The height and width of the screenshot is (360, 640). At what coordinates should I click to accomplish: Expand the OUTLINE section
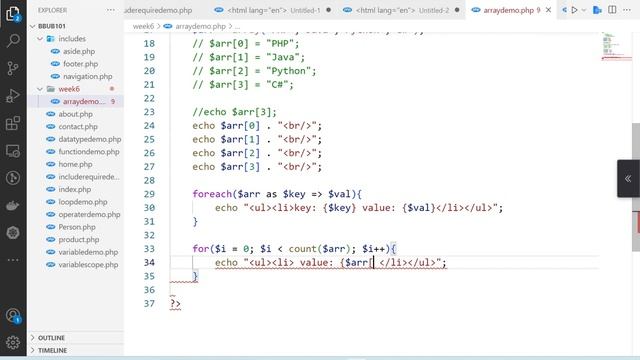coord(76,338)
